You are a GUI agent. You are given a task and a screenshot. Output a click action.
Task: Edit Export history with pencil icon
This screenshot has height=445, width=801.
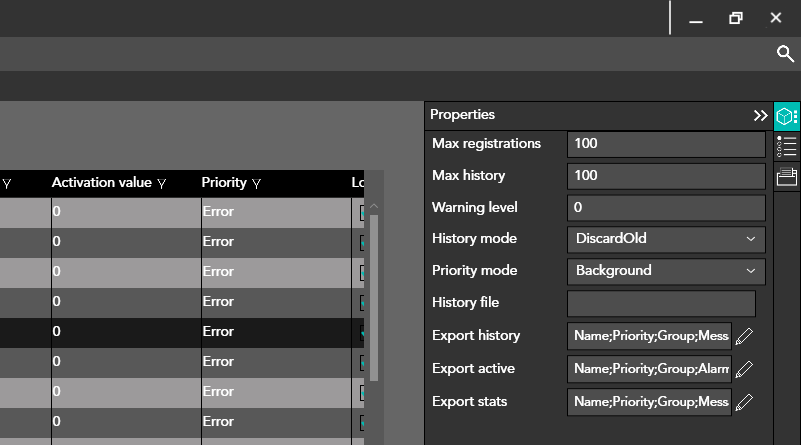click(744, 336)
